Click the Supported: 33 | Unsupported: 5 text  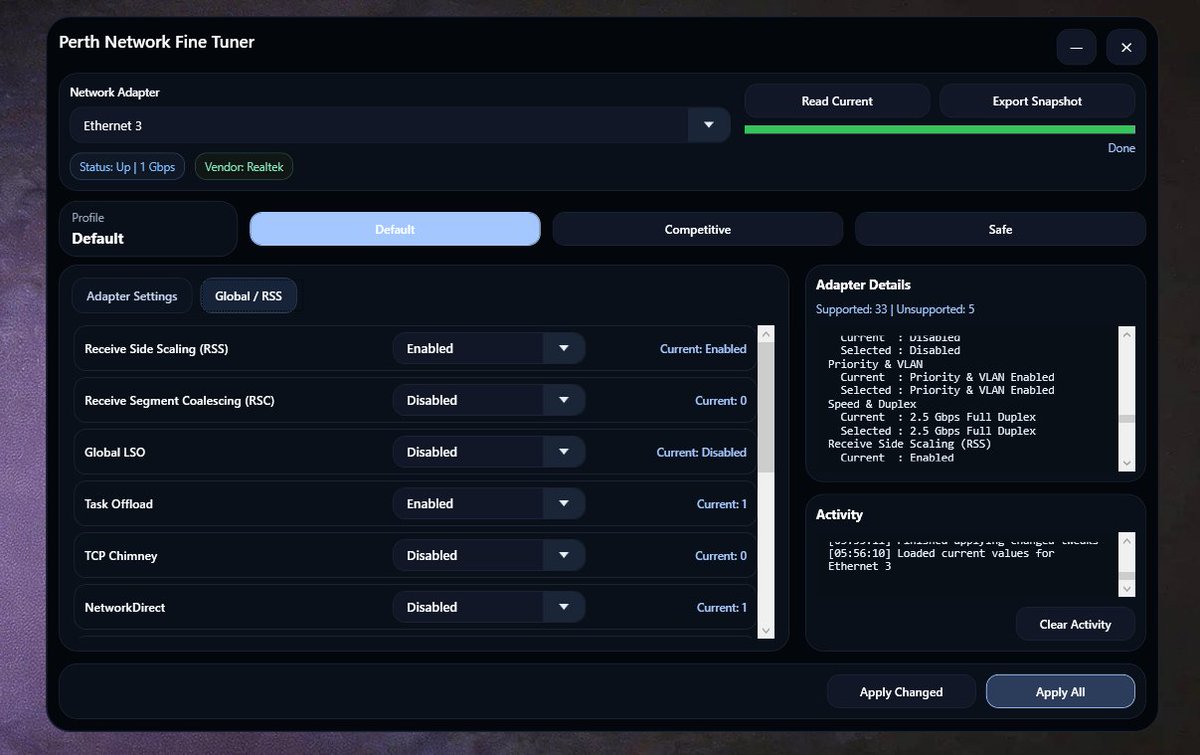(895, 309)
